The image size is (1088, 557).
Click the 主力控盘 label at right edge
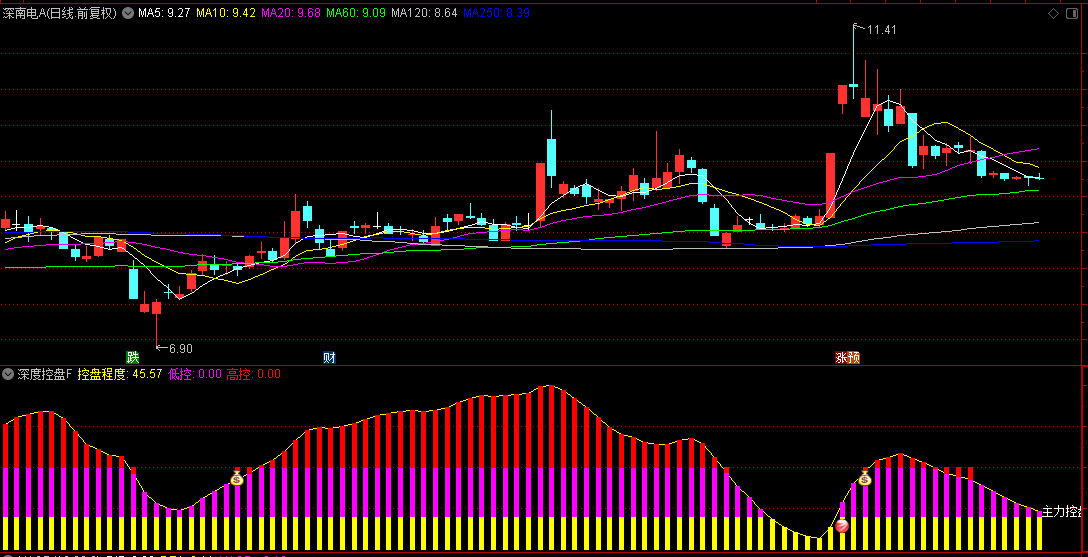(1062, 512)
